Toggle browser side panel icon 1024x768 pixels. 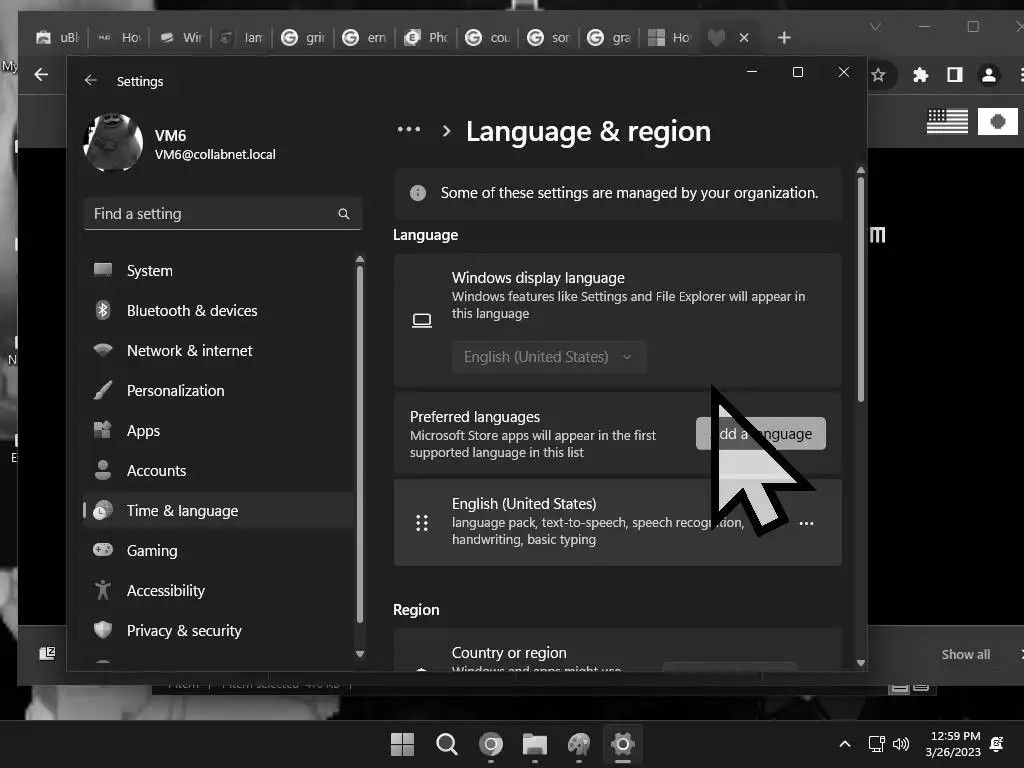(x=955, y=75)
